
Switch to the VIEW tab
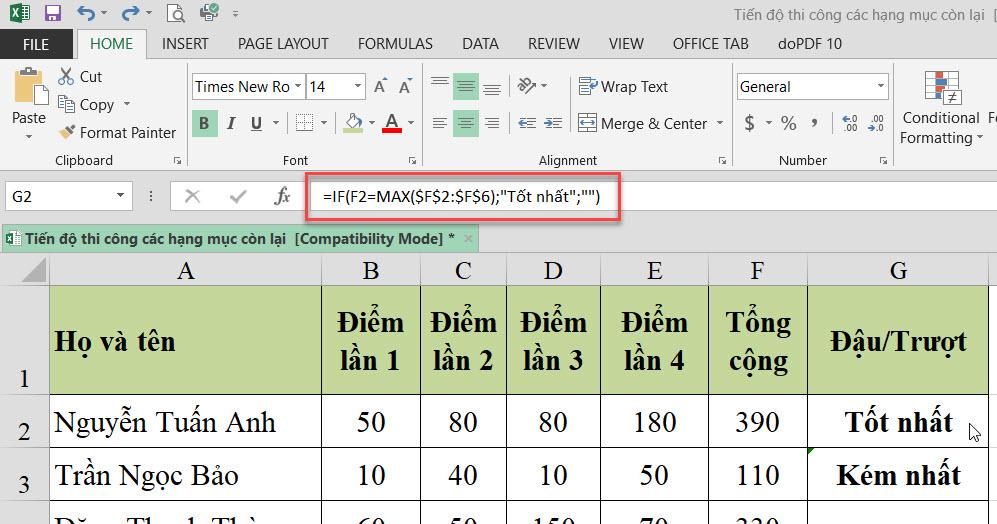[626, 44]
